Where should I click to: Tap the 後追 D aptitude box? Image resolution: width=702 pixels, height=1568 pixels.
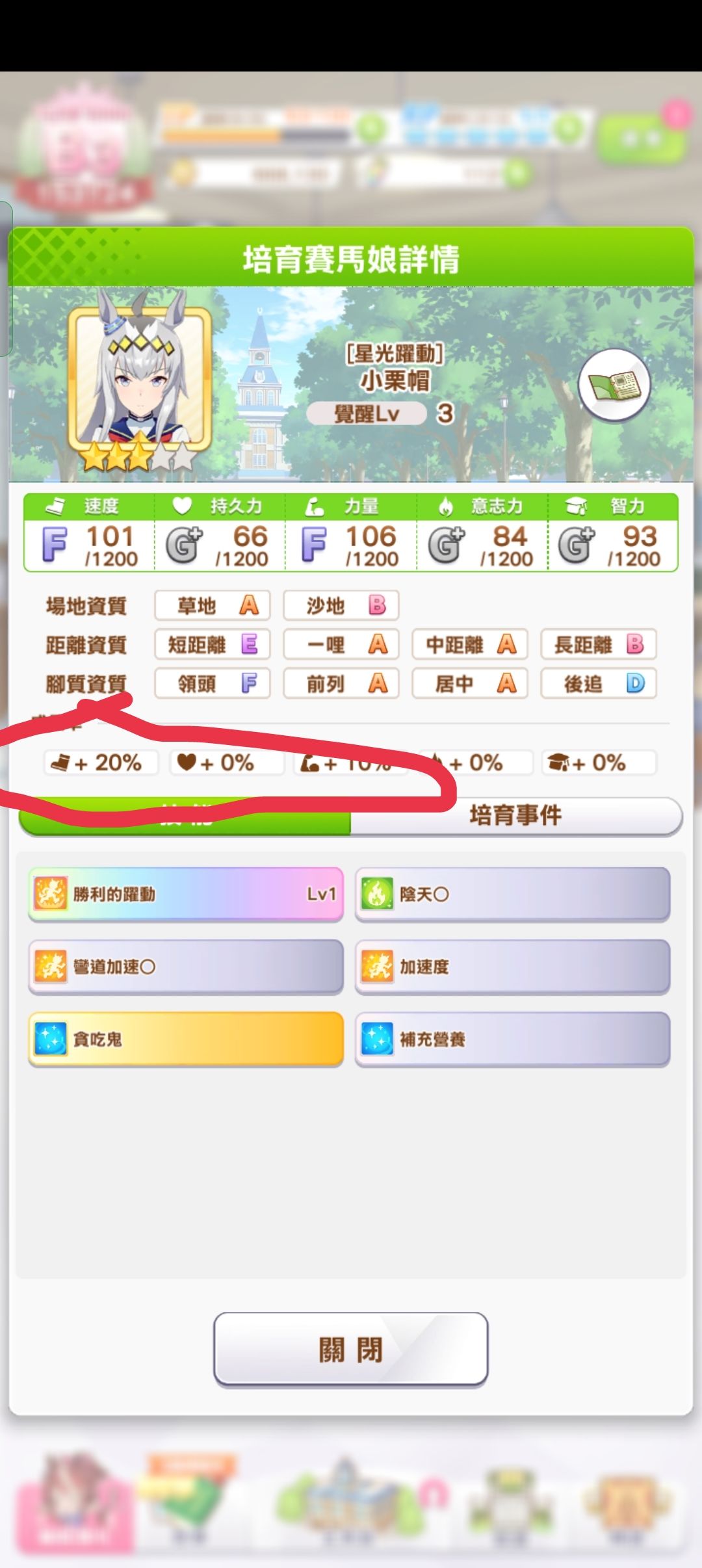[599, 684]
